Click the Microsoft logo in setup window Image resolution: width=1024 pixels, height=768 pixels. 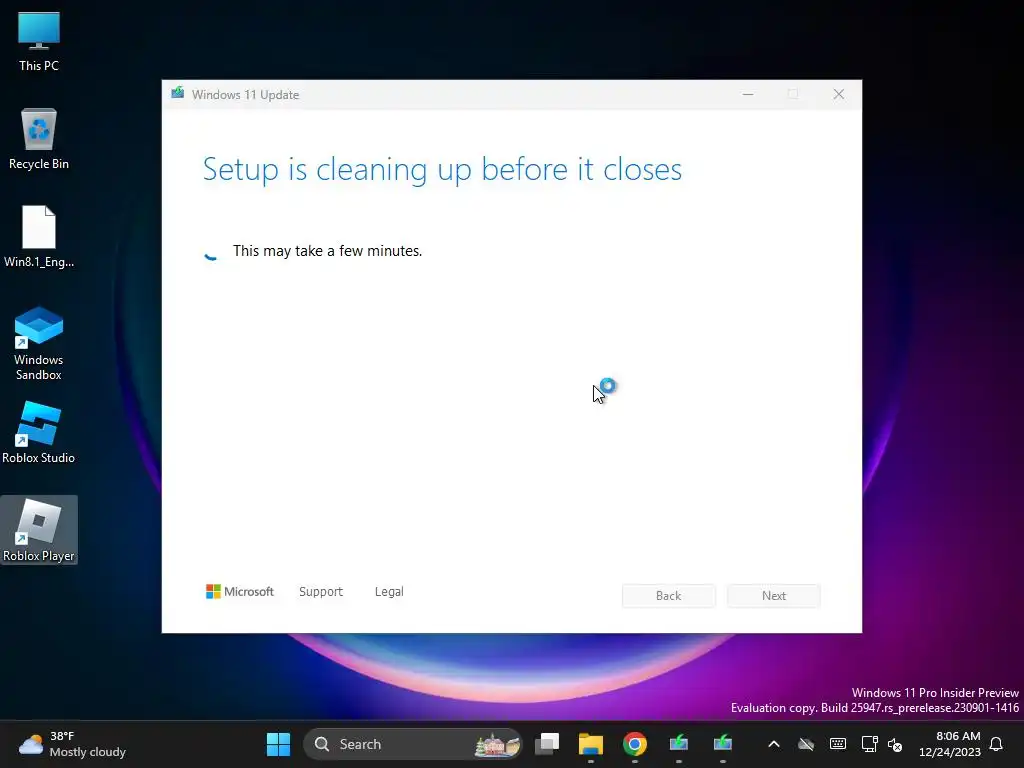pyautogui.click(x=240, y=592)
